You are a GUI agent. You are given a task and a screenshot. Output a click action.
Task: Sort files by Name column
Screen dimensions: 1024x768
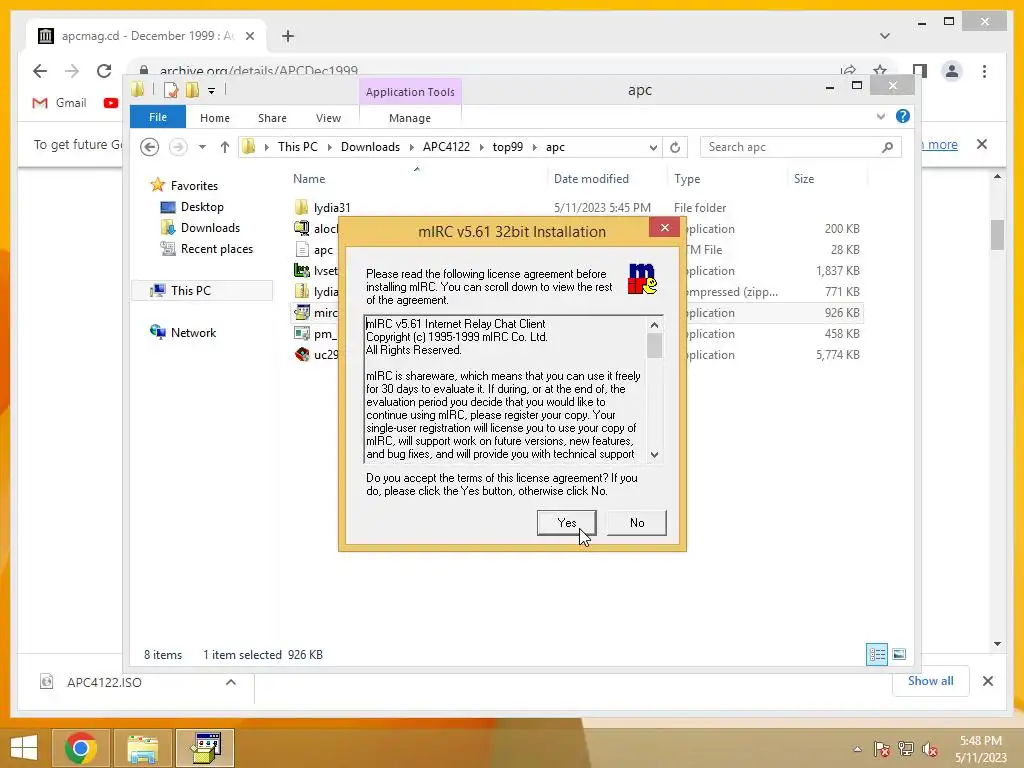pos(309,179)
